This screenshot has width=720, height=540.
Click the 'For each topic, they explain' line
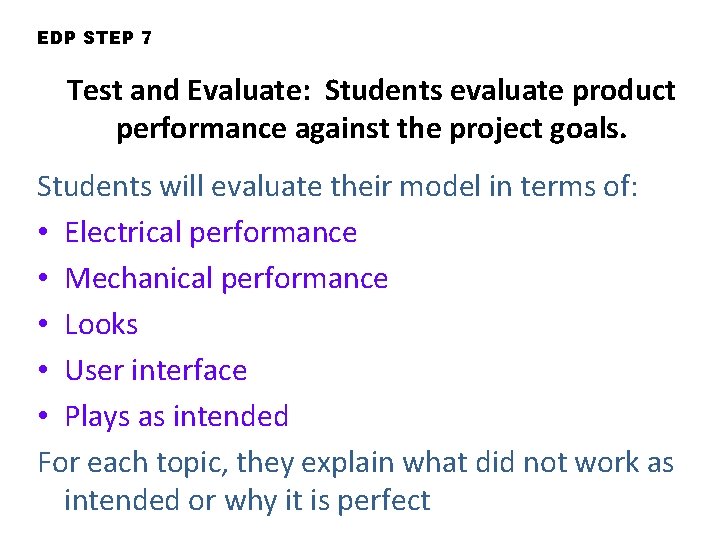point(220,463)
